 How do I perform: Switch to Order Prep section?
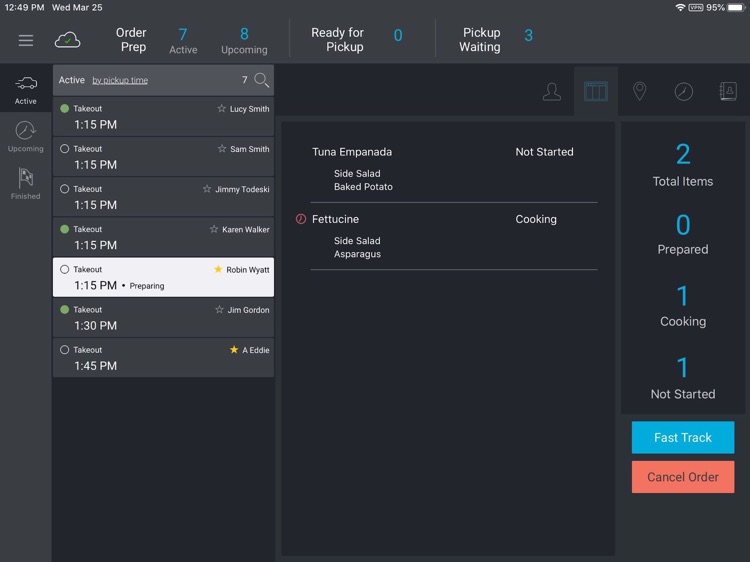pos(132,40)
